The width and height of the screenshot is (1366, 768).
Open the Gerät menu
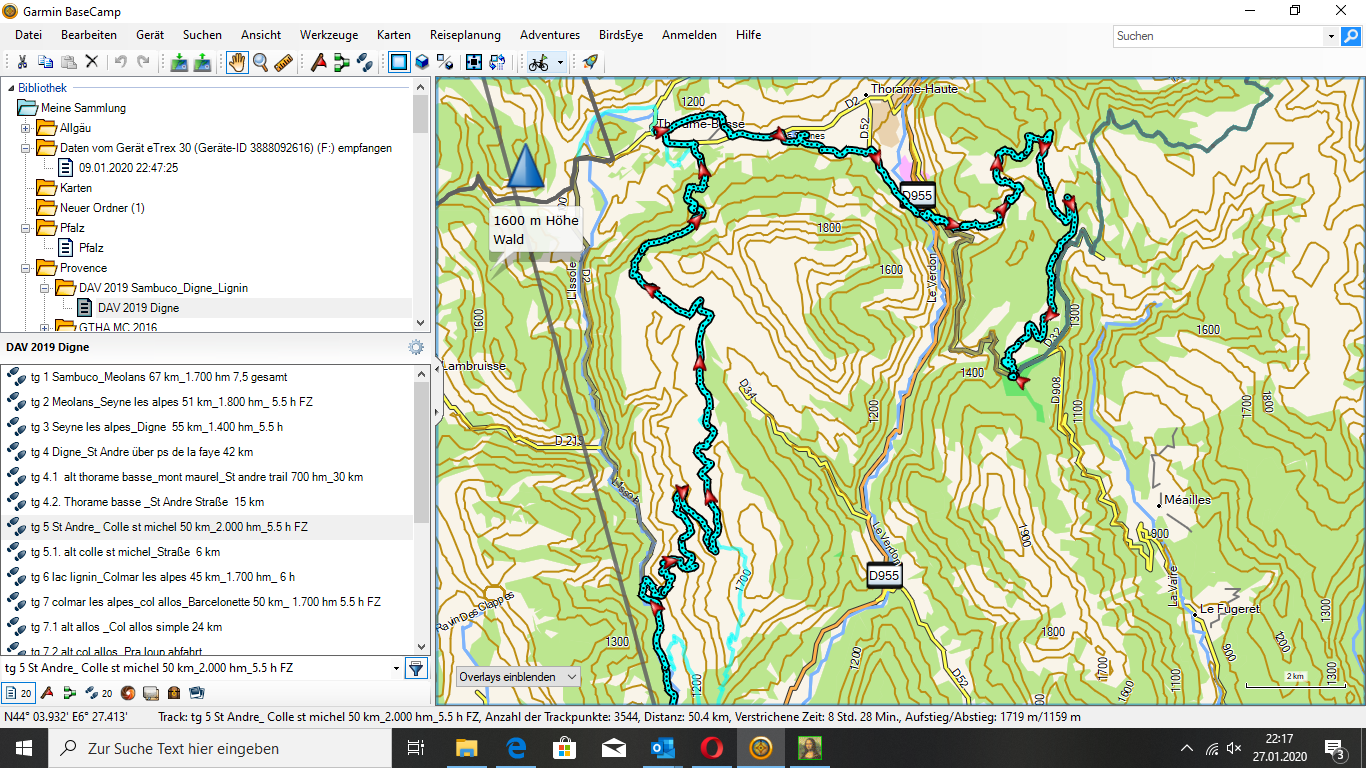click(150, 35)
